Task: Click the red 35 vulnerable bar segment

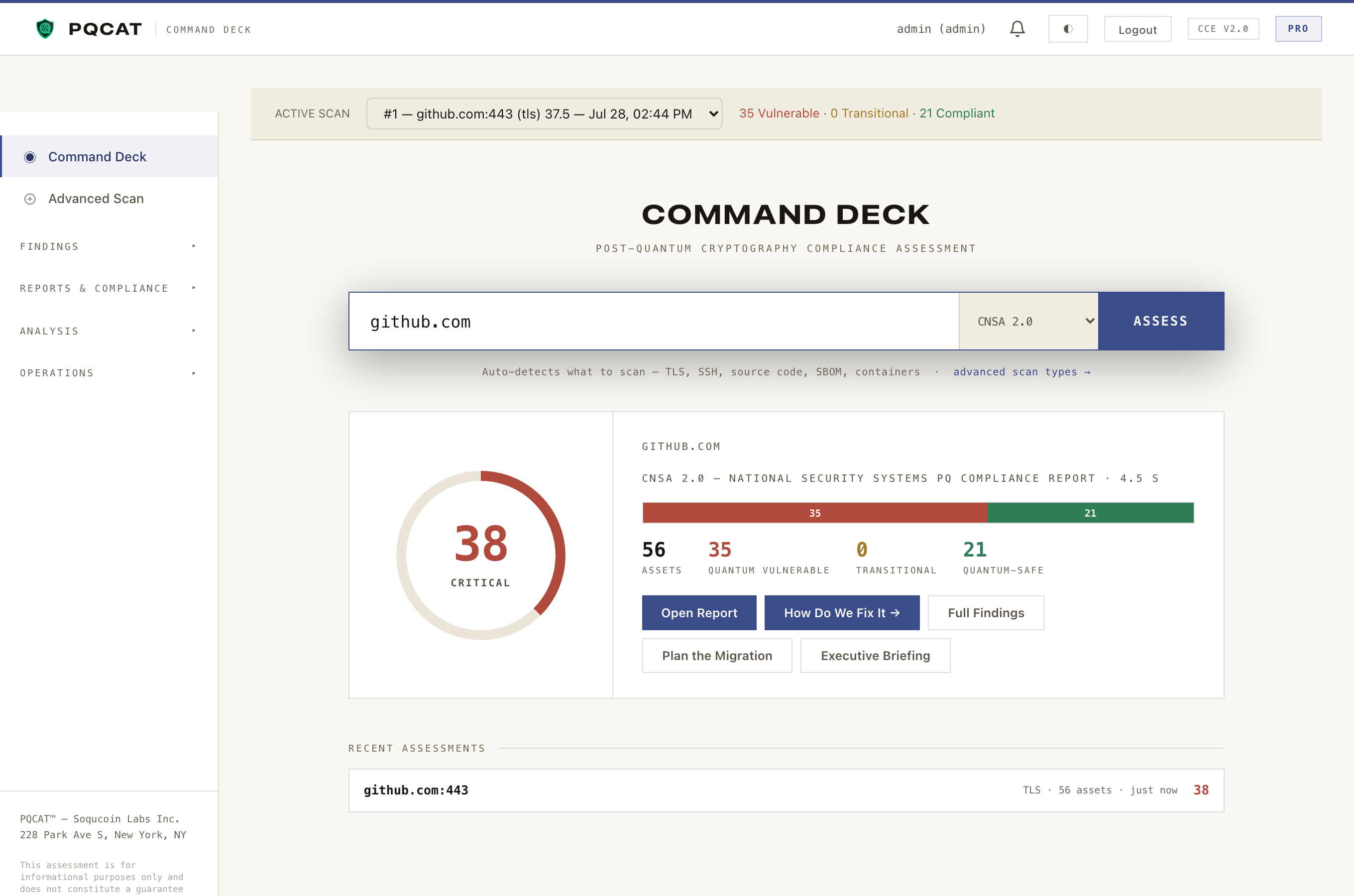Action: pos(815,513)
